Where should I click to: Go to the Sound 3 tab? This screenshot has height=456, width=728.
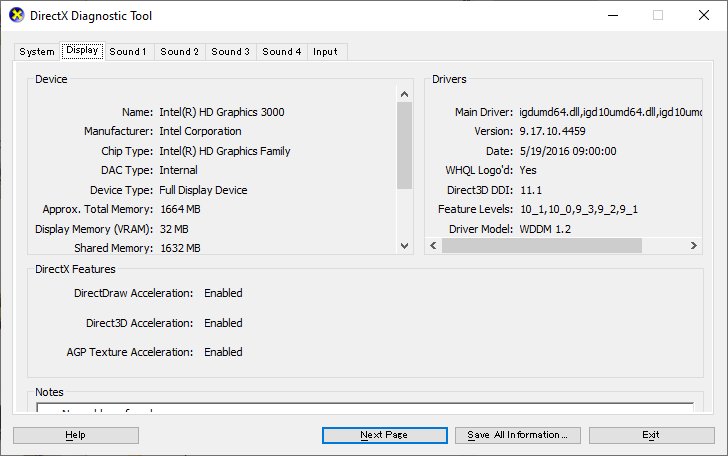tap(230, 52)
